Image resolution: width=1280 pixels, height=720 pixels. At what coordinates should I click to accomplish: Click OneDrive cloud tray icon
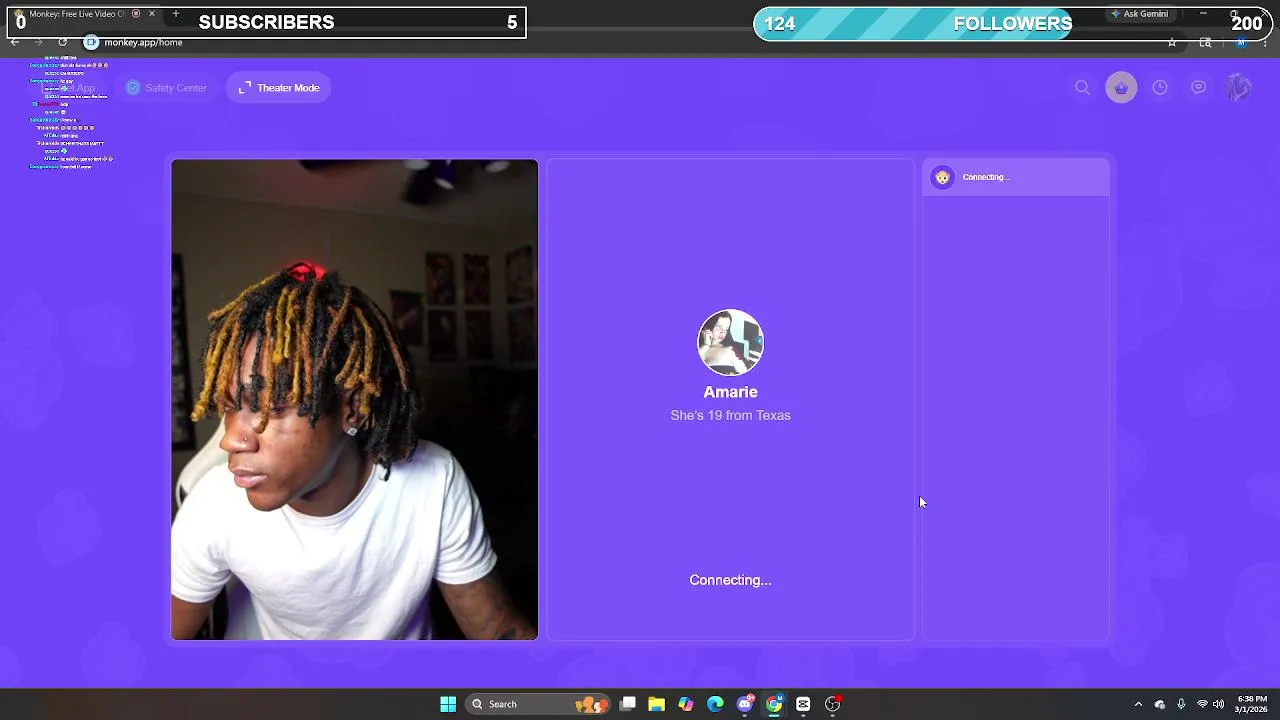tap(1160, 704)
